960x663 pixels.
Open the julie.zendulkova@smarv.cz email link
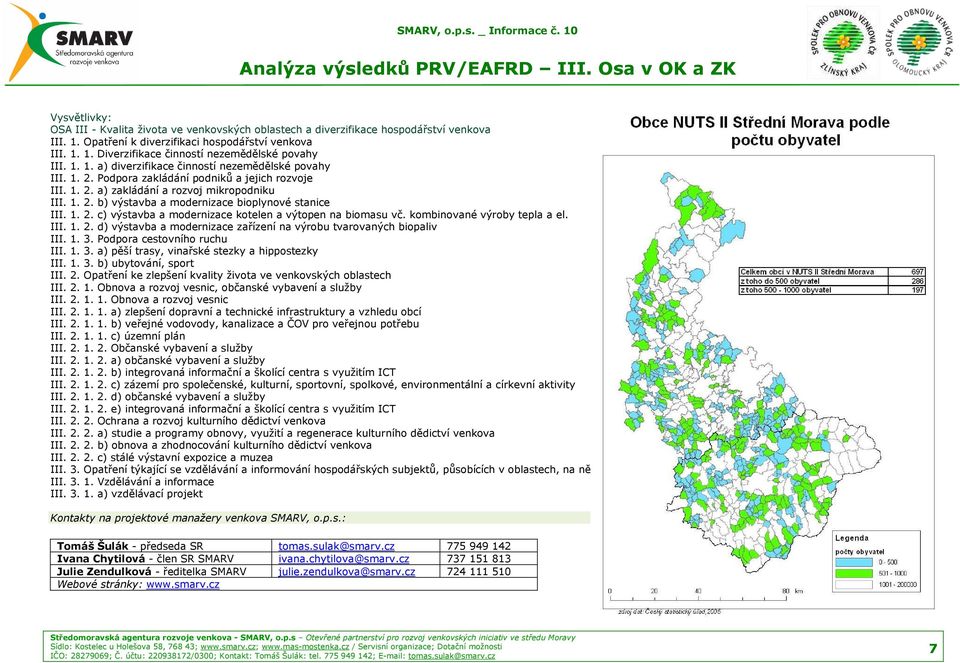tap(347, 572)
